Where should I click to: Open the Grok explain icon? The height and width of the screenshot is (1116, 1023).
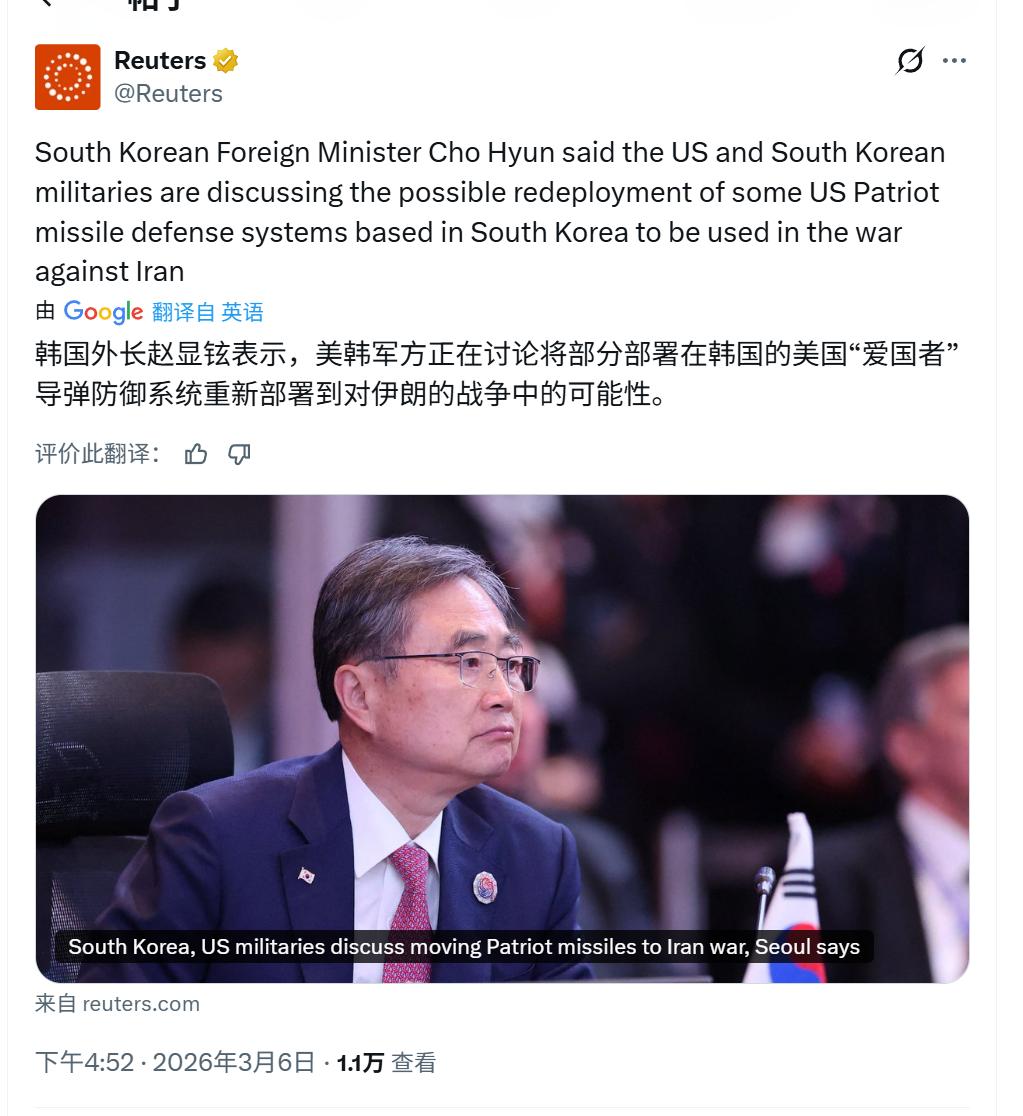(910, 60)
